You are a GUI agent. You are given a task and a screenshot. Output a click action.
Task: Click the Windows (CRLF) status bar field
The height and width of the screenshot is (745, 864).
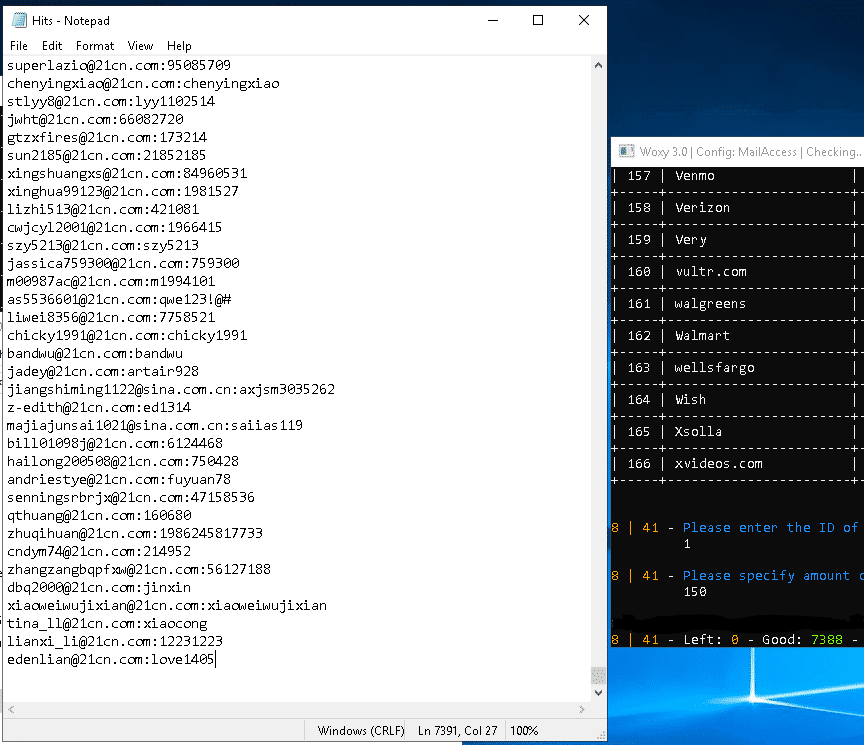pyautogui.click(x=361, y=731)
